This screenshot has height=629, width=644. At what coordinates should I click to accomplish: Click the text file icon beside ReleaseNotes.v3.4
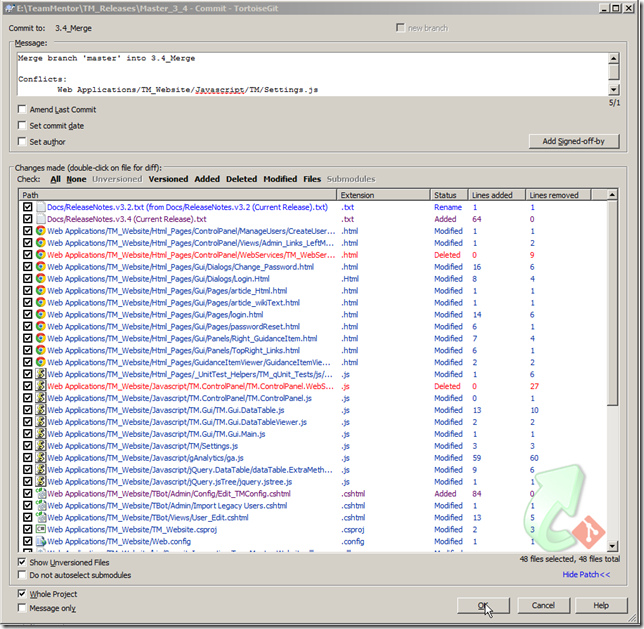pos(40,219)
